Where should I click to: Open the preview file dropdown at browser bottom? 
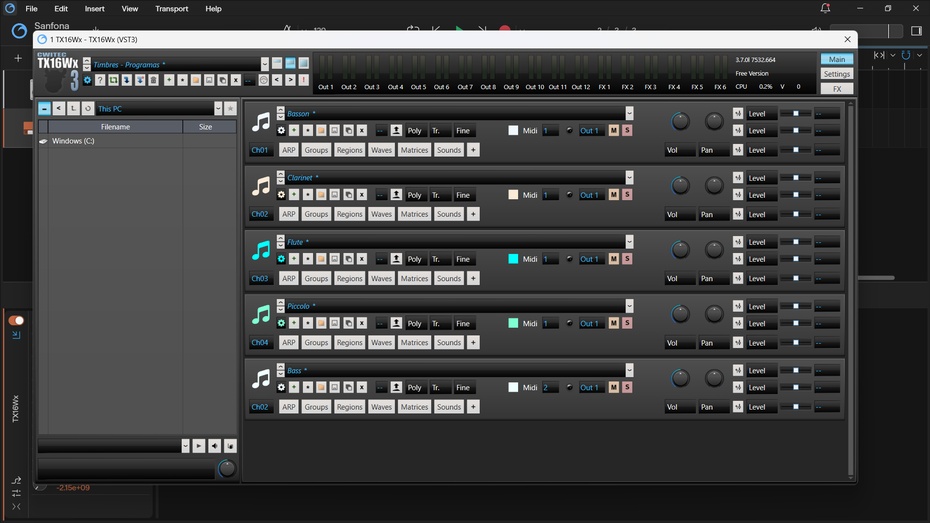point(186,446)
